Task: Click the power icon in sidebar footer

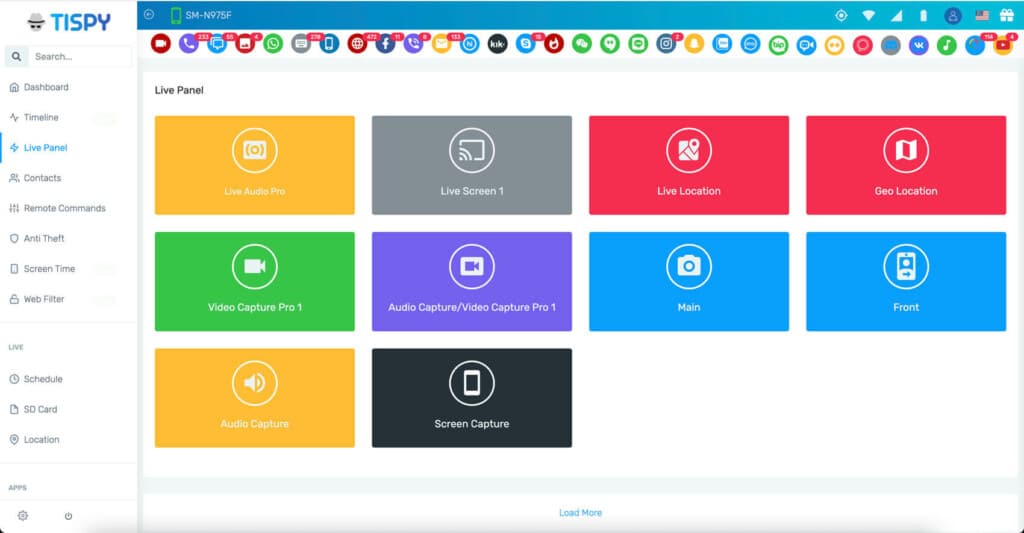Action: (x=68, y=516)
